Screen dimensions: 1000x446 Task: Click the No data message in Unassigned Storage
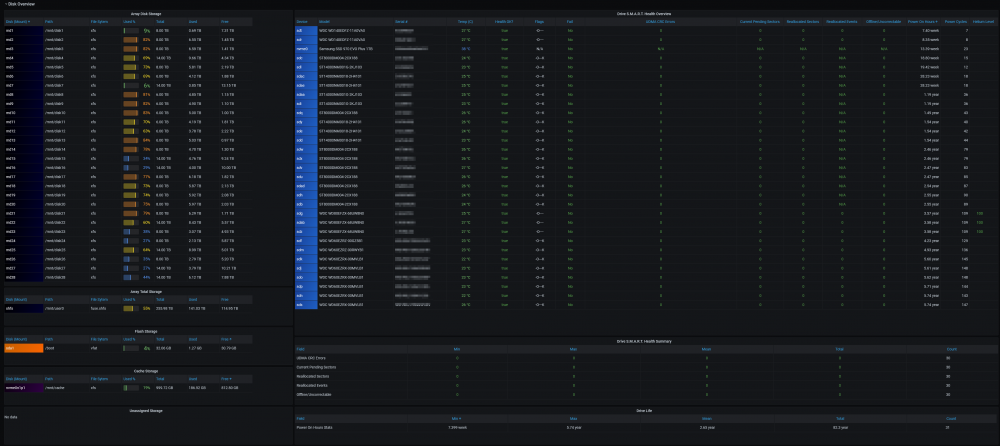click(11, 417)
